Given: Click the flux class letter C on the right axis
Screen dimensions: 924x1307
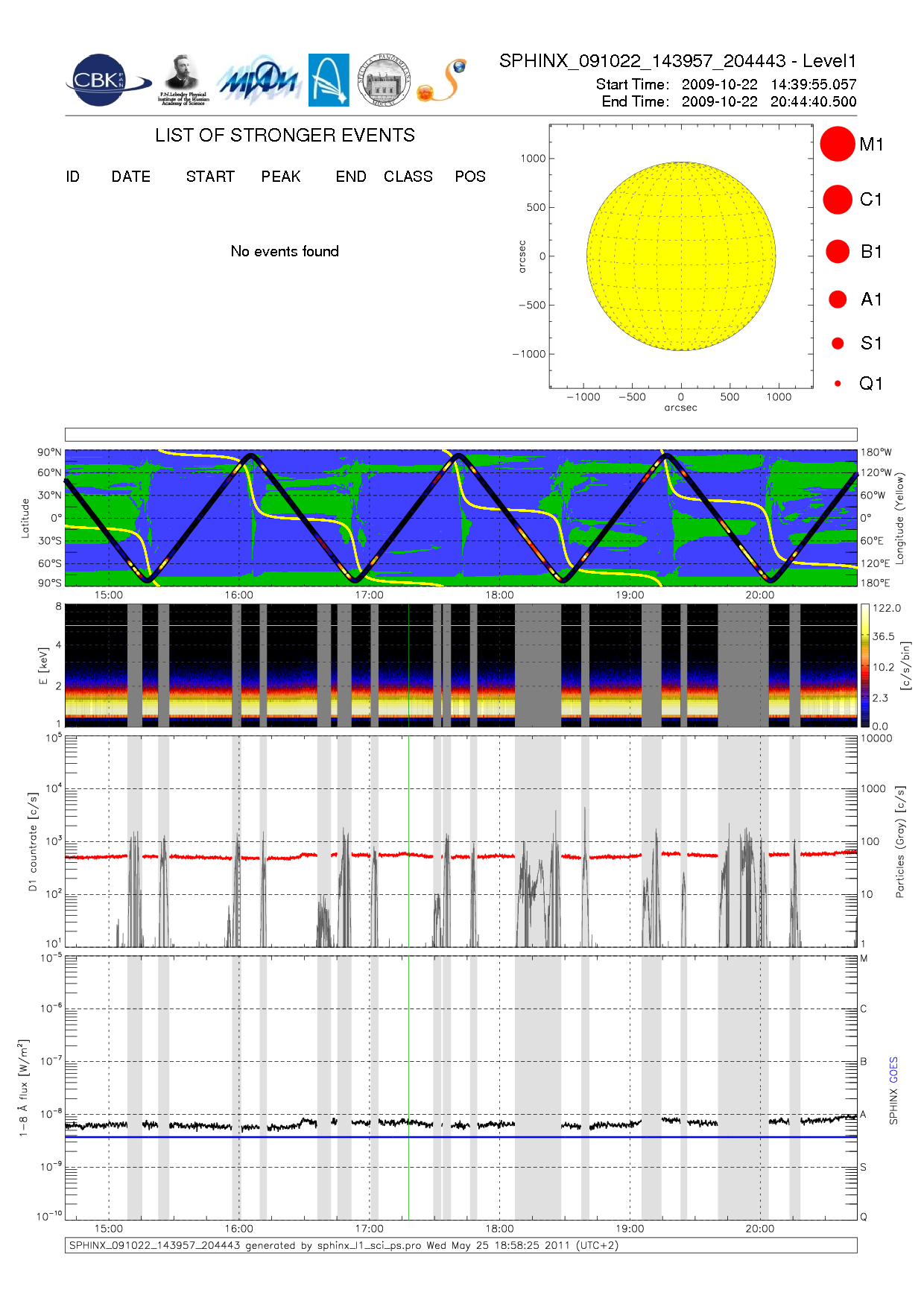Looking at the screenshot, I should pos(864,1009).
